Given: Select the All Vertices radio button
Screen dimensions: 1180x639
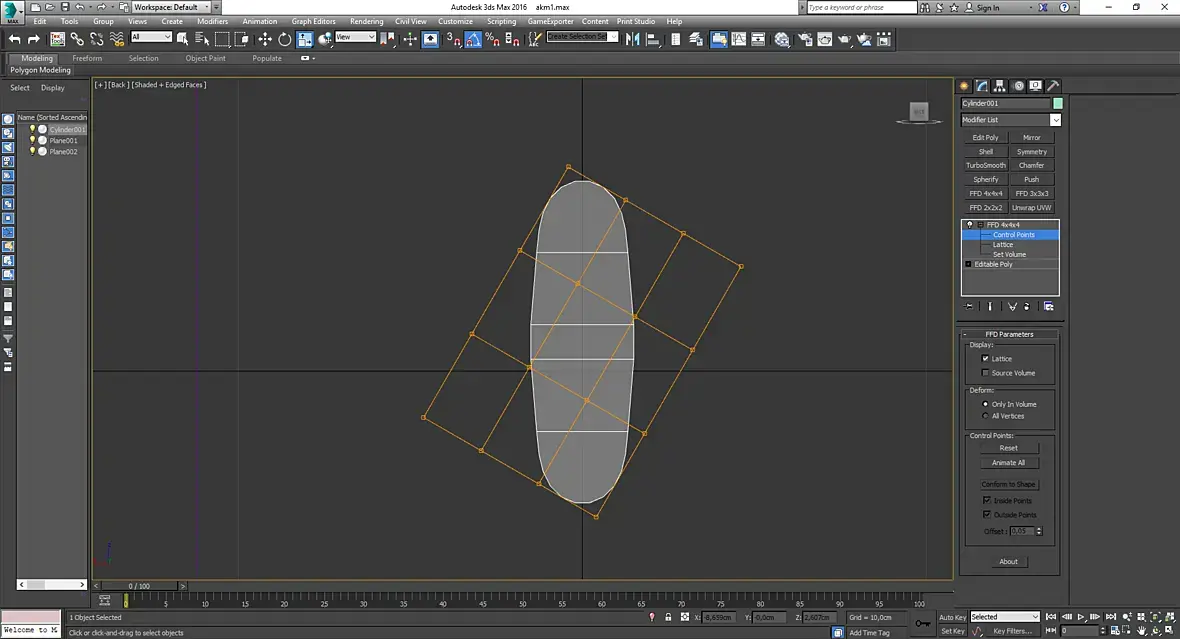Looking at the screenshot, I should pyautogui.click(x=986, y=416).
